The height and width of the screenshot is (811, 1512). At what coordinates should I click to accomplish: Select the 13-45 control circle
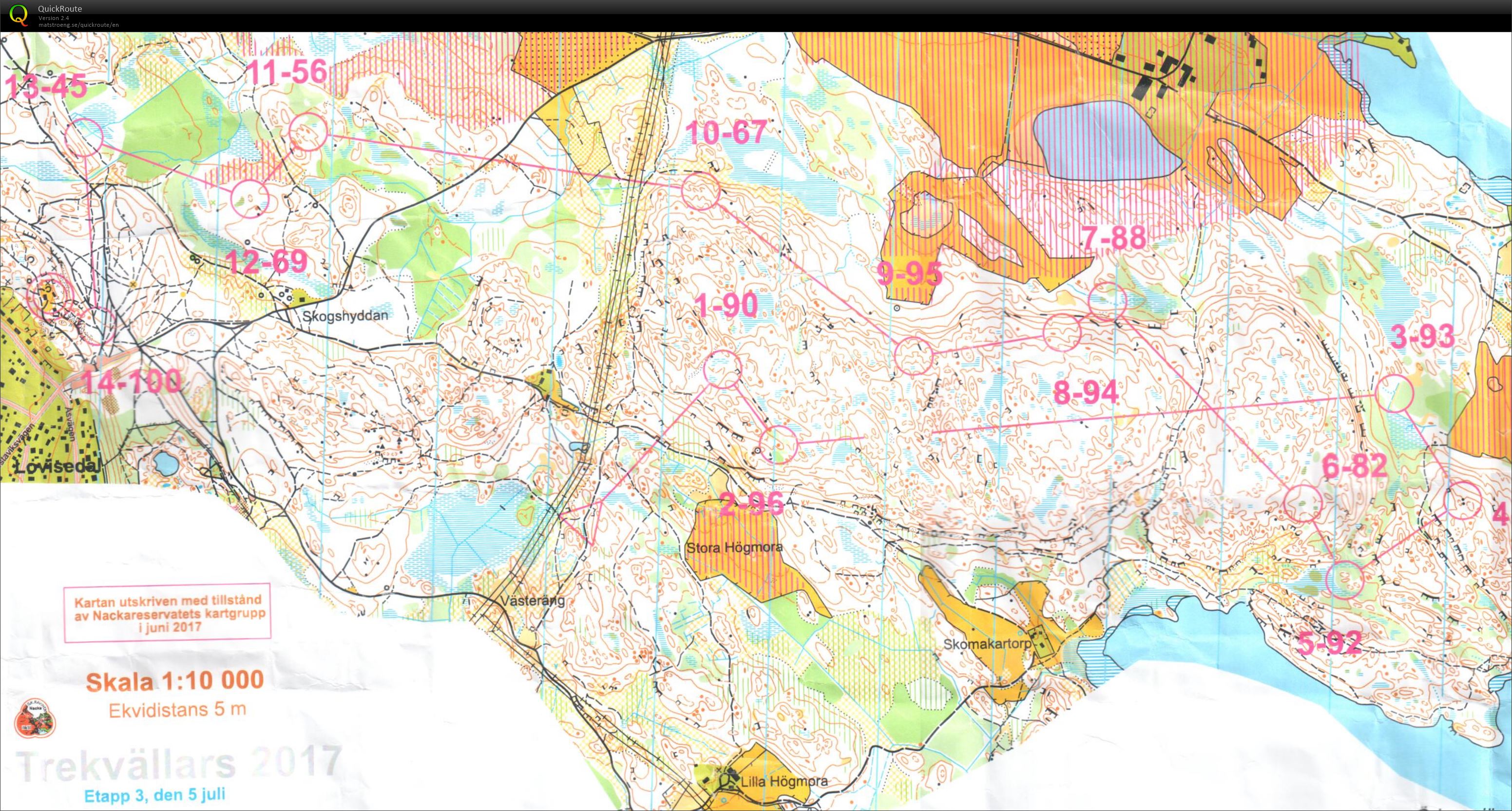tap(84, 136)
